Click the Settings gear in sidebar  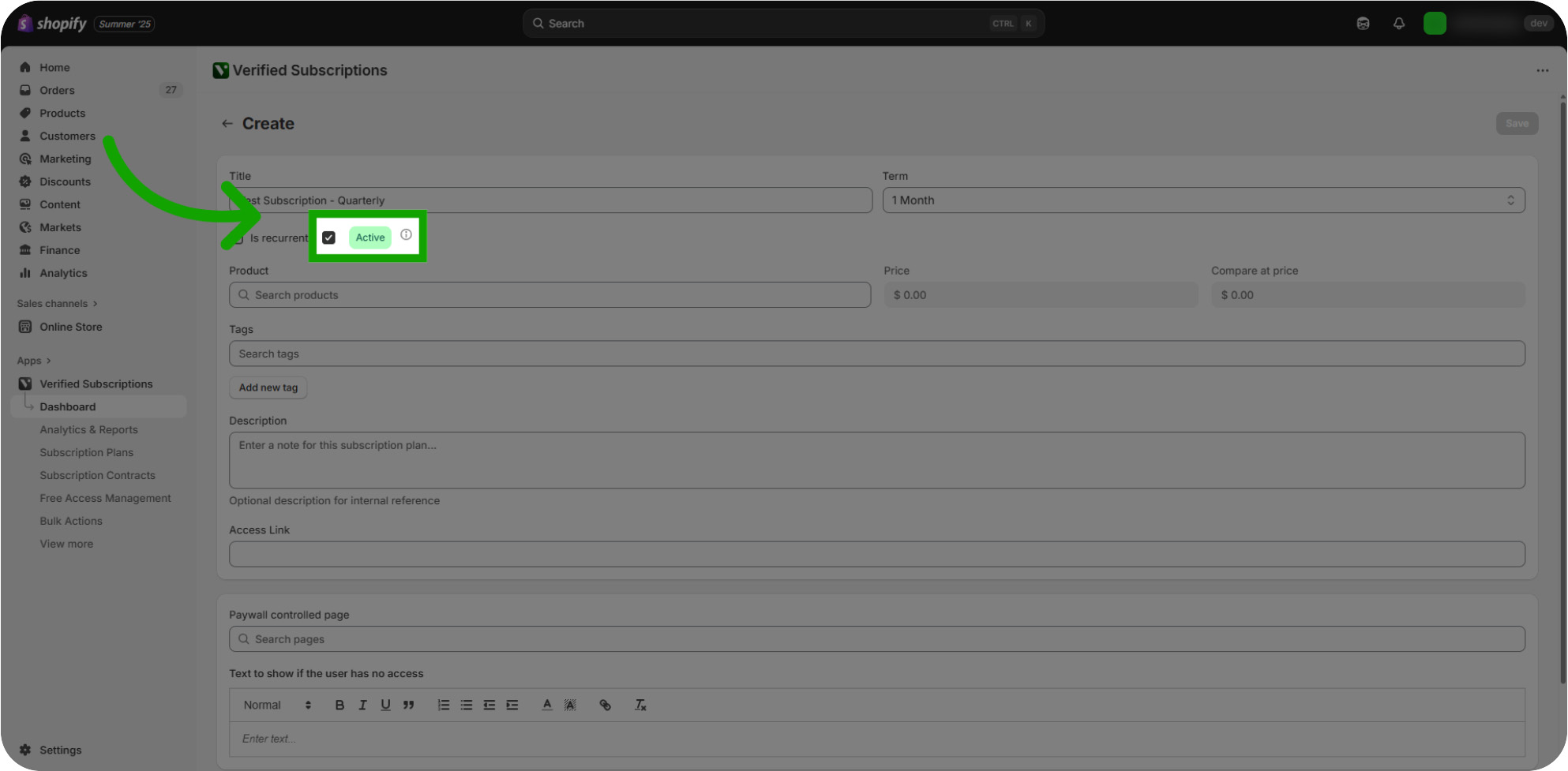25,750
